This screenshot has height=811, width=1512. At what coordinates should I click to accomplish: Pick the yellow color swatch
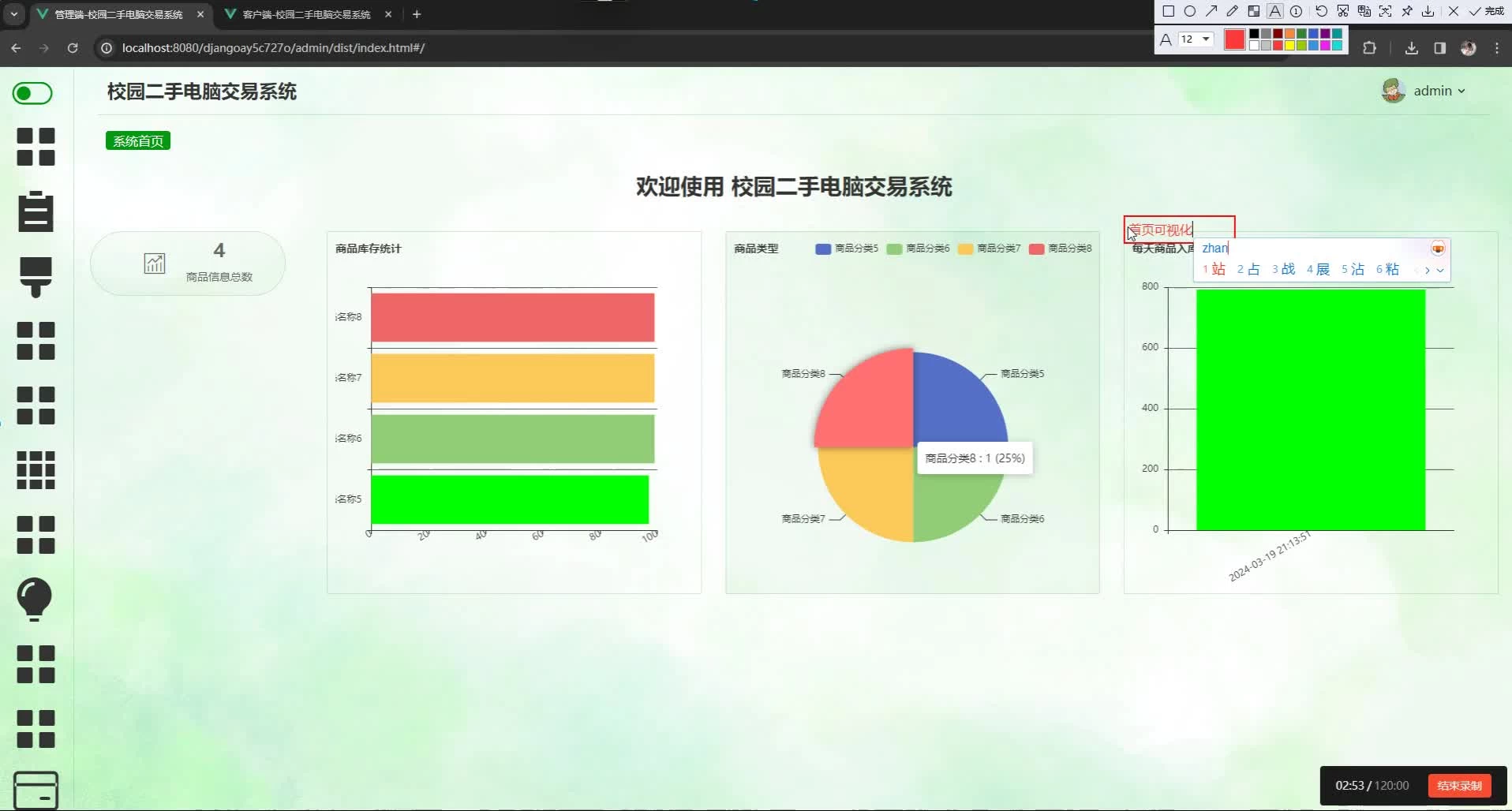[1289, 45]
